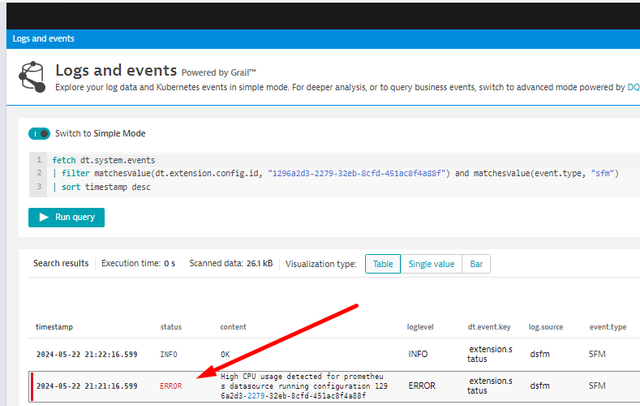Toggle the Switch to Simple Mode switch
The height and width of the screenshot is (406, 640).
point(39,133)
